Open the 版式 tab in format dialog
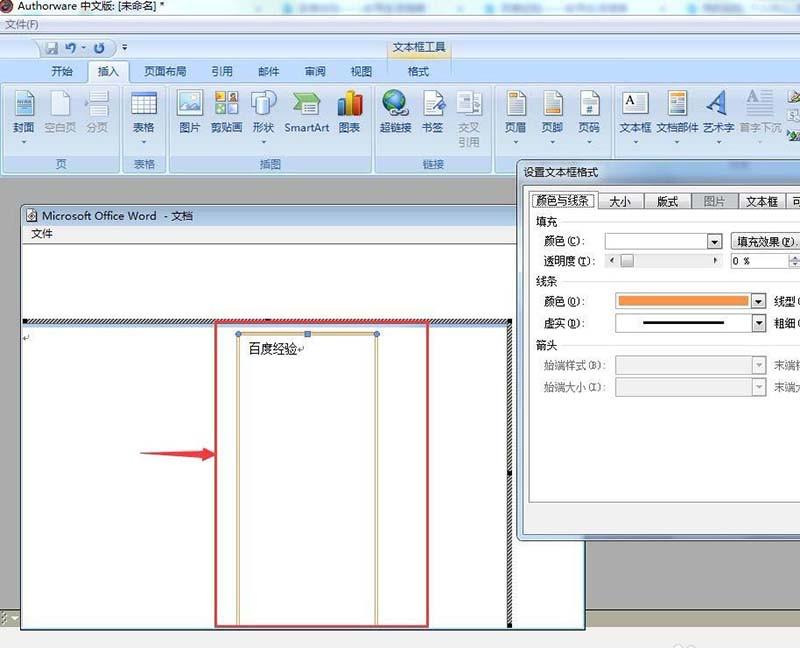 667,200
